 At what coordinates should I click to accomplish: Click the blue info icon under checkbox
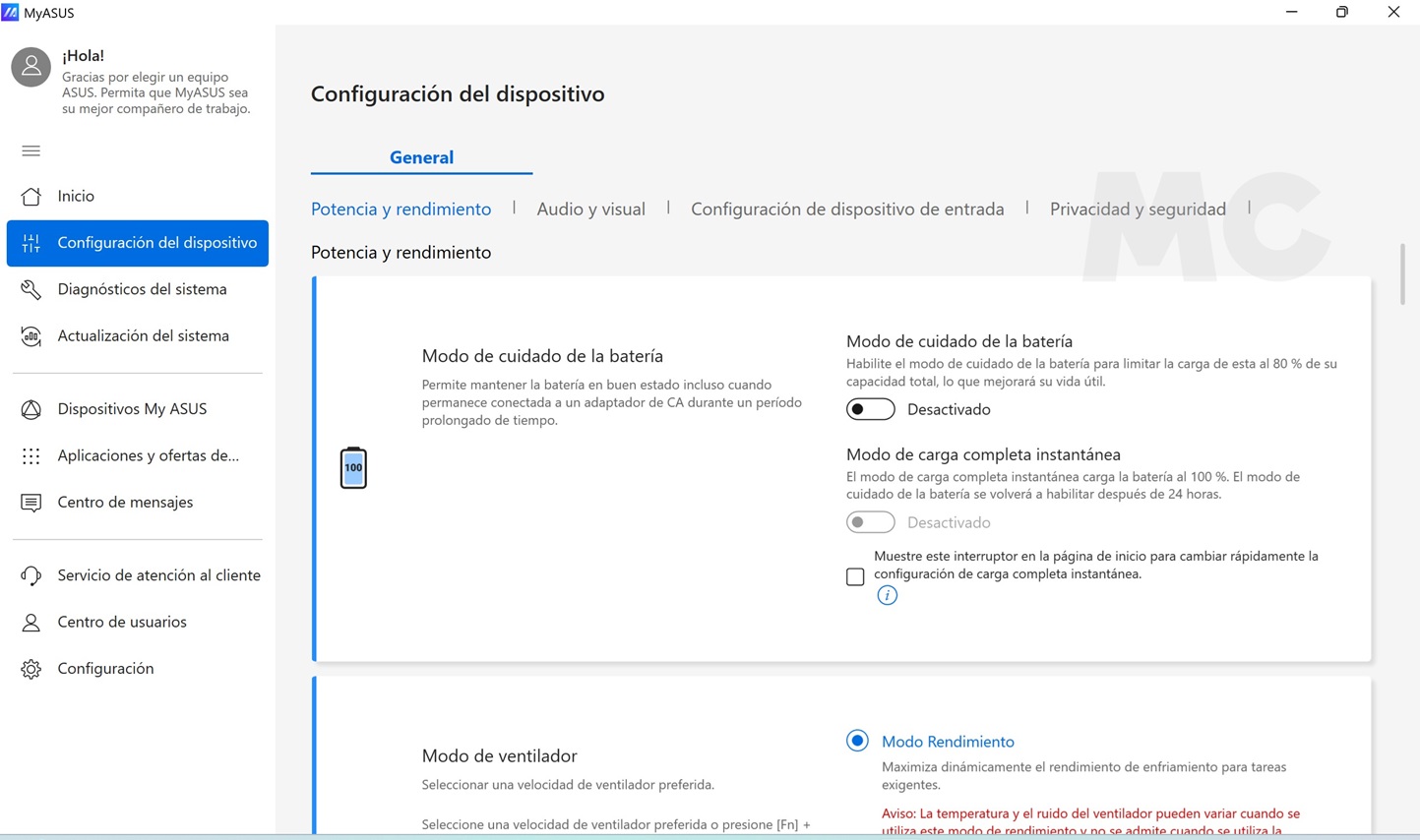887,595
